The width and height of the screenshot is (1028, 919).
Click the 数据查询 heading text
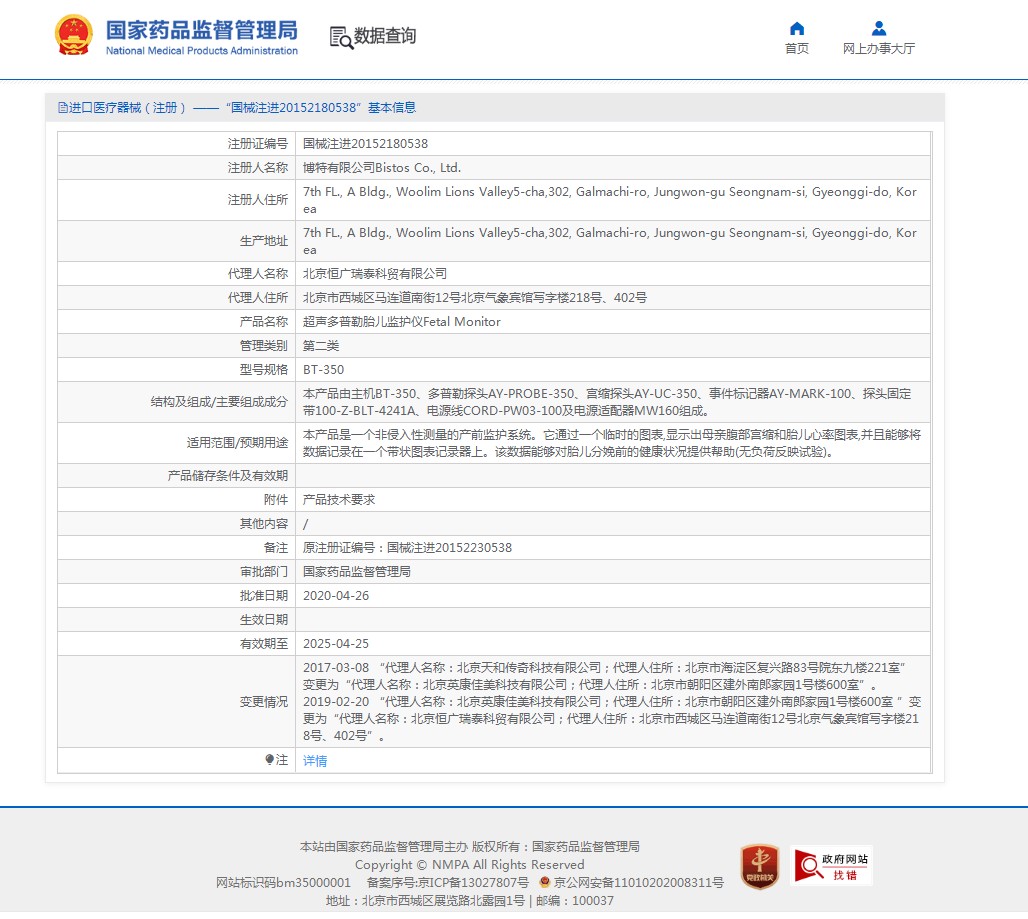point(385,36)
